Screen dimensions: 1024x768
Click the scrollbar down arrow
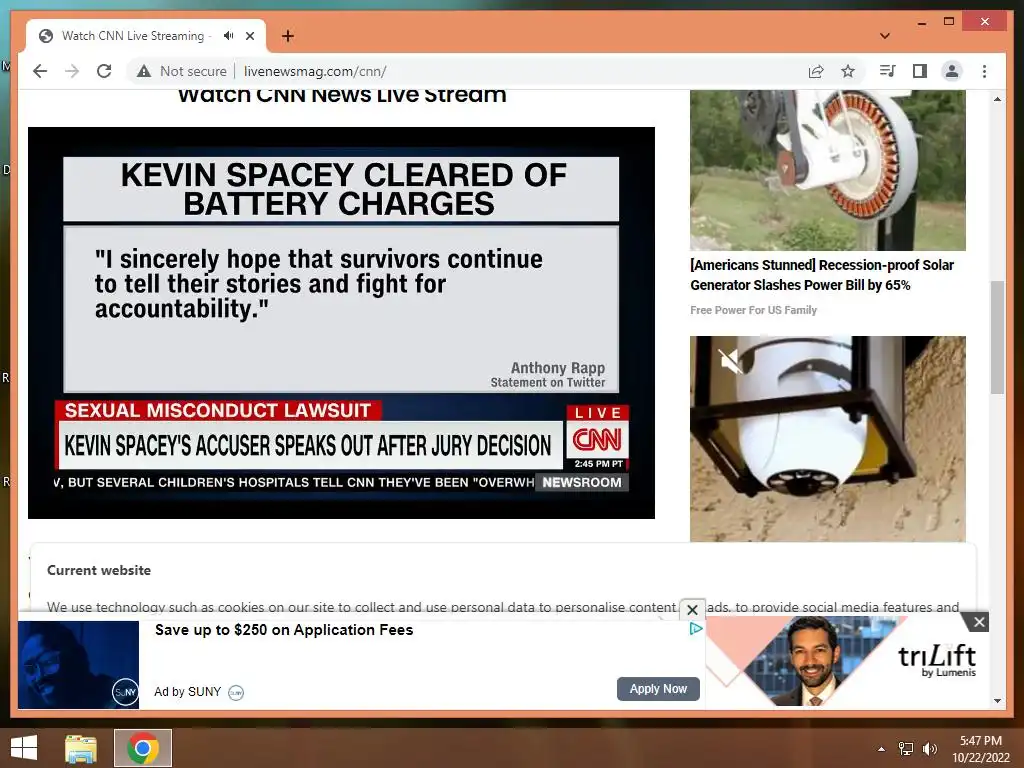997,701
